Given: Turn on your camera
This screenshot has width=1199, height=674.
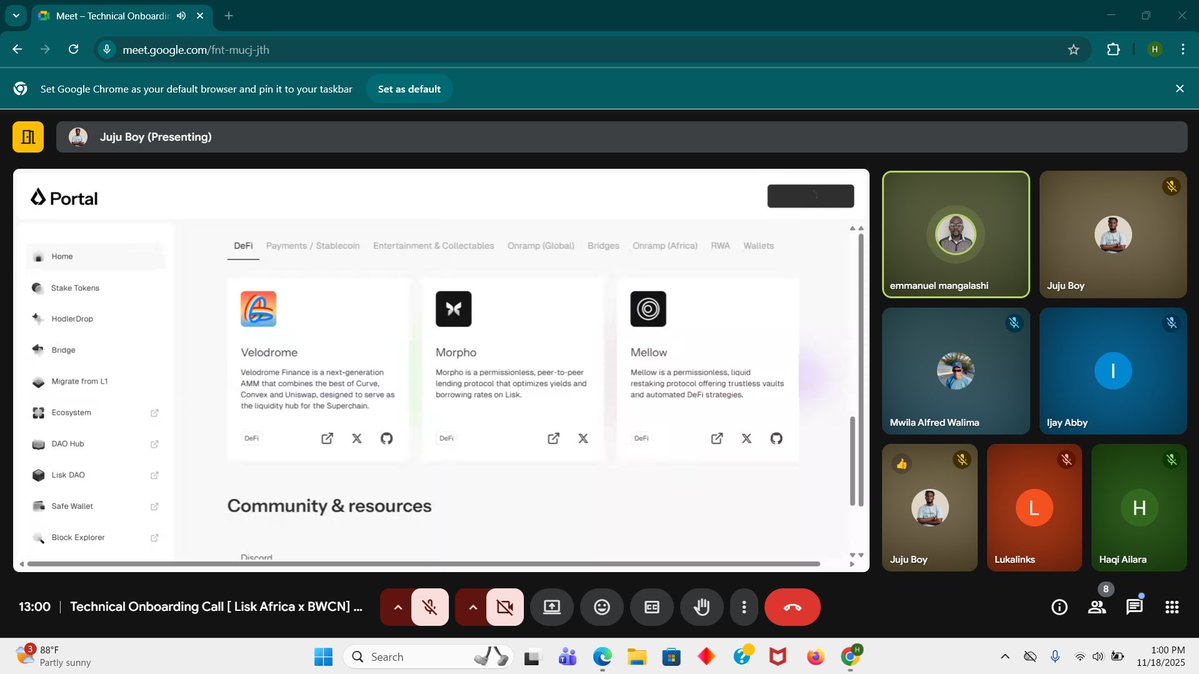Looking at the screenshot, I should coord(504,606).
